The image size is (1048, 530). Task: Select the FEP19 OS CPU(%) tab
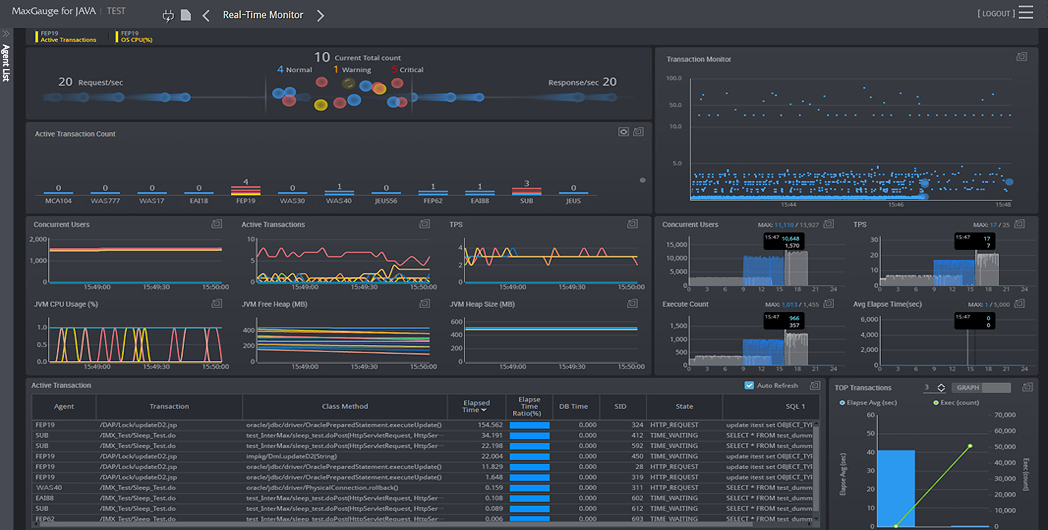tap(135, 37)
